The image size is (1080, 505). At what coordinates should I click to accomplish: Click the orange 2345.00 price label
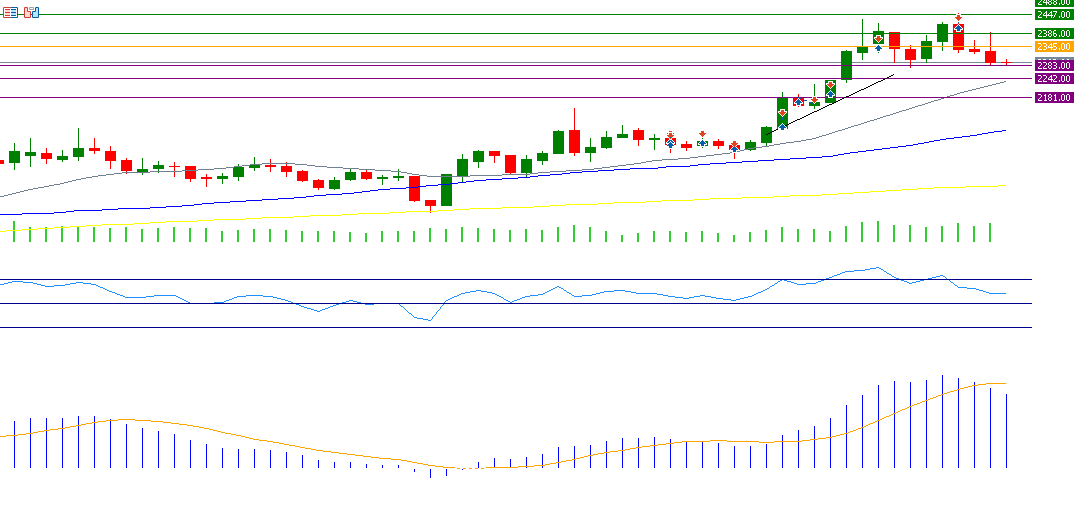[1054, 46]
